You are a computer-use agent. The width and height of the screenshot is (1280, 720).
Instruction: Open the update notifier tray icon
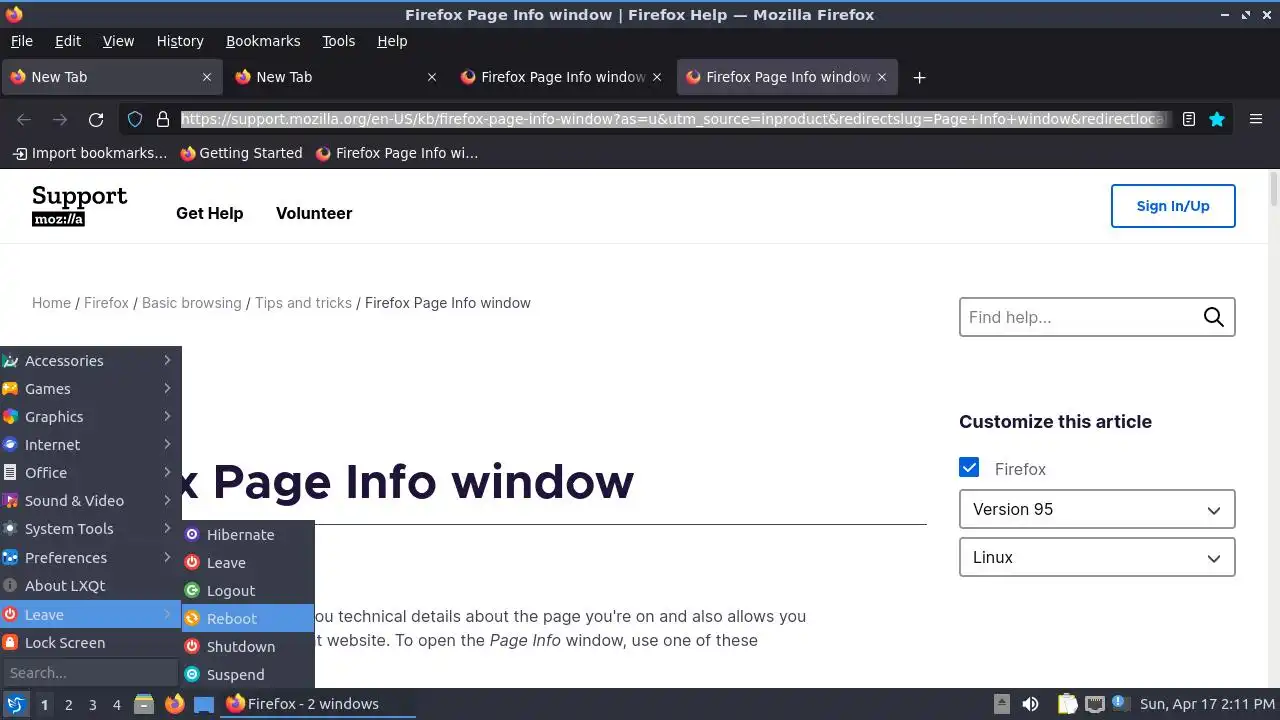1119,703
